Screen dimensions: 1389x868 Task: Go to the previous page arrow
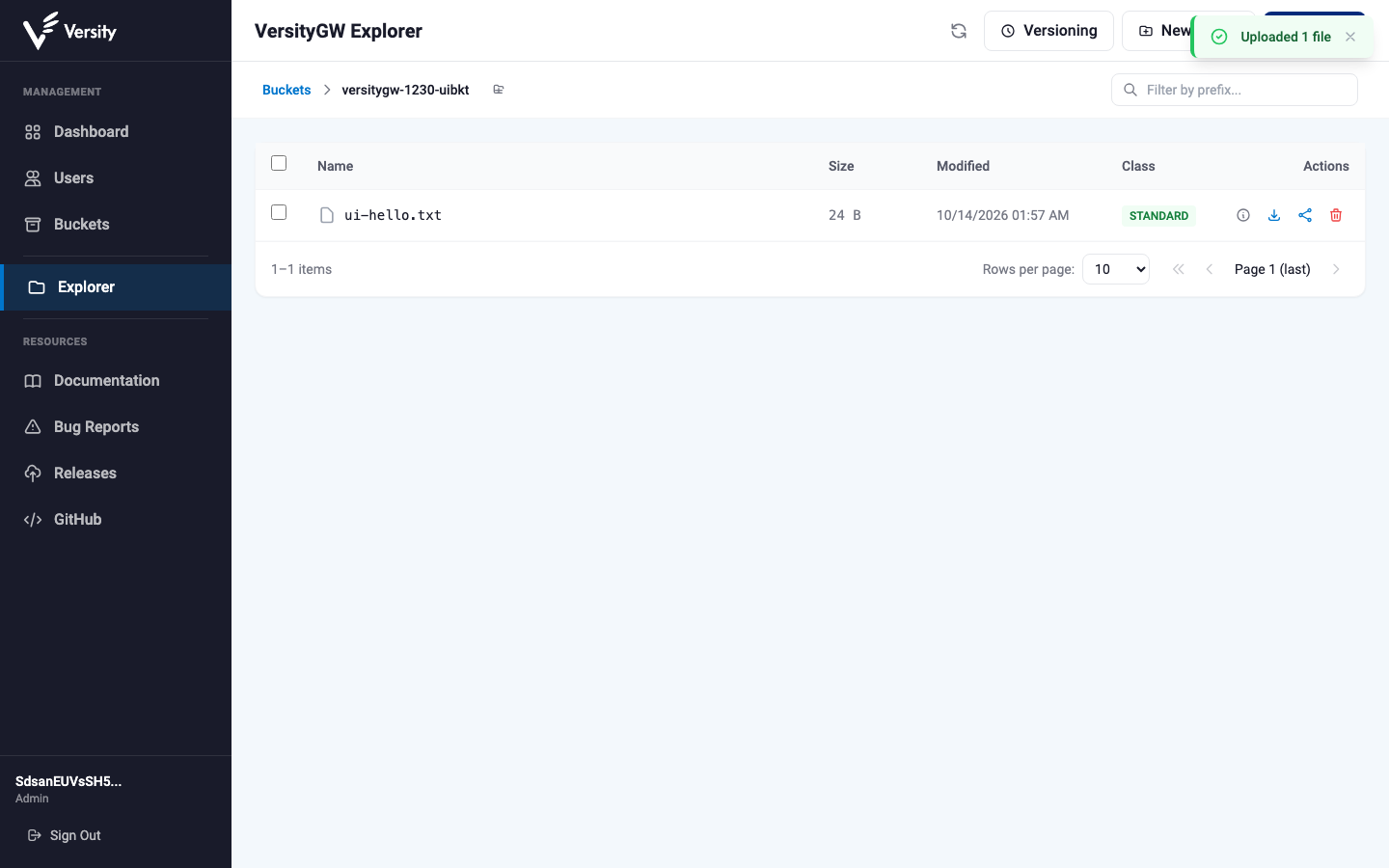tap(1210, 269)
